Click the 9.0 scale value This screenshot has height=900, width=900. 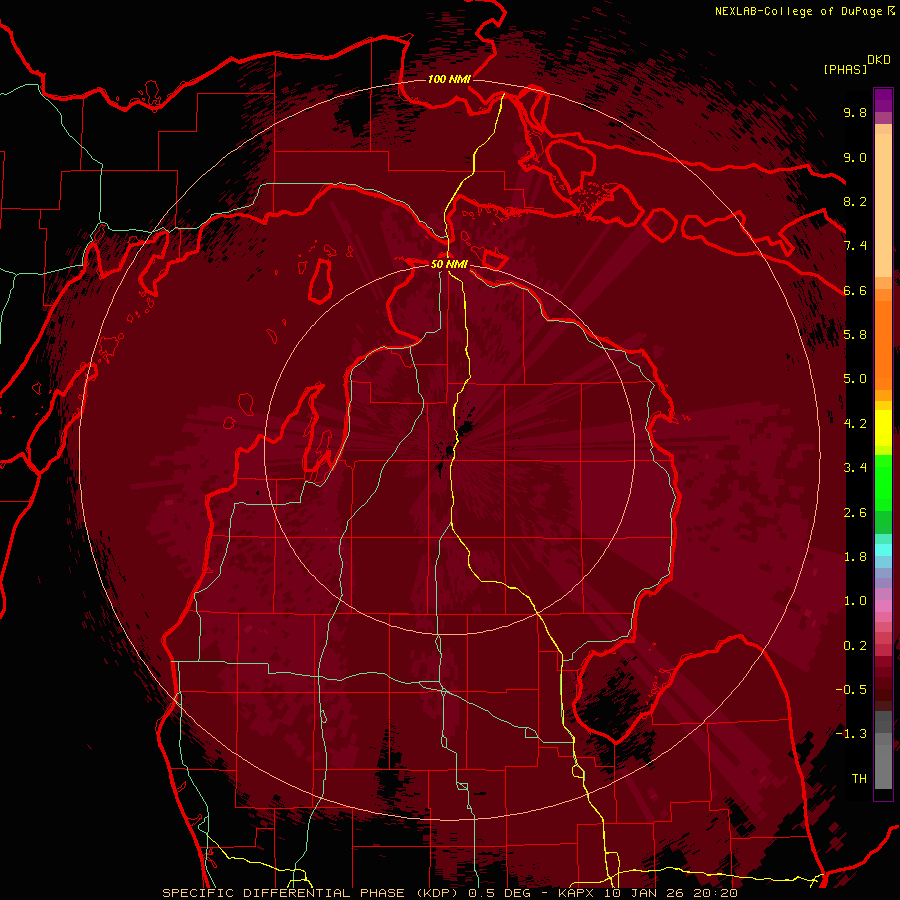tap(855, 157)
